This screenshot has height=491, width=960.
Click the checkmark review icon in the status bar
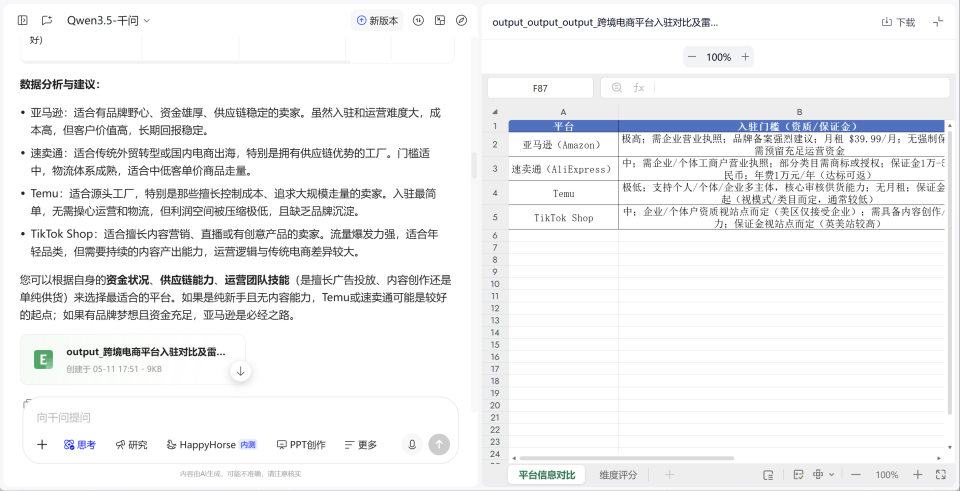[x=798, y=474]
